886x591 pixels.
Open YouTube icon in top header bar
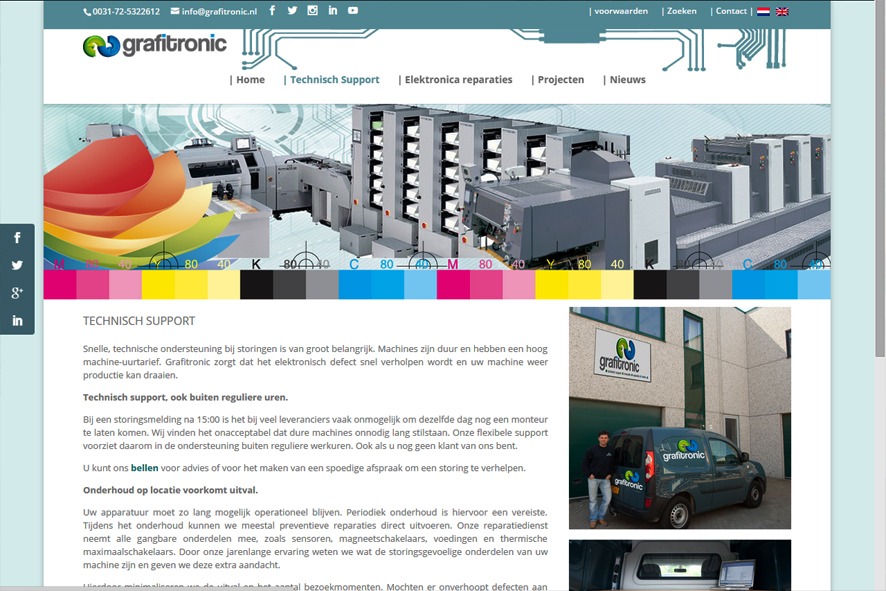click(353, 10)
